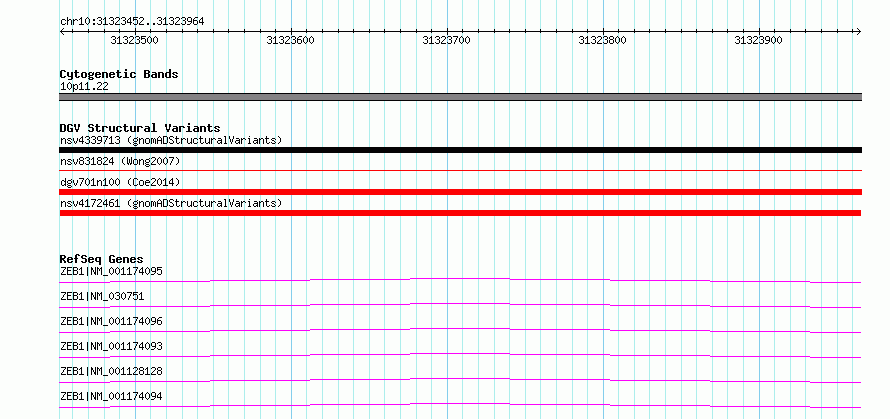Viewport: 890px width, 419px height.
Task: Click the nsv4172461 (gnomADStructuralVariants) label
Action: pos(171,203)
